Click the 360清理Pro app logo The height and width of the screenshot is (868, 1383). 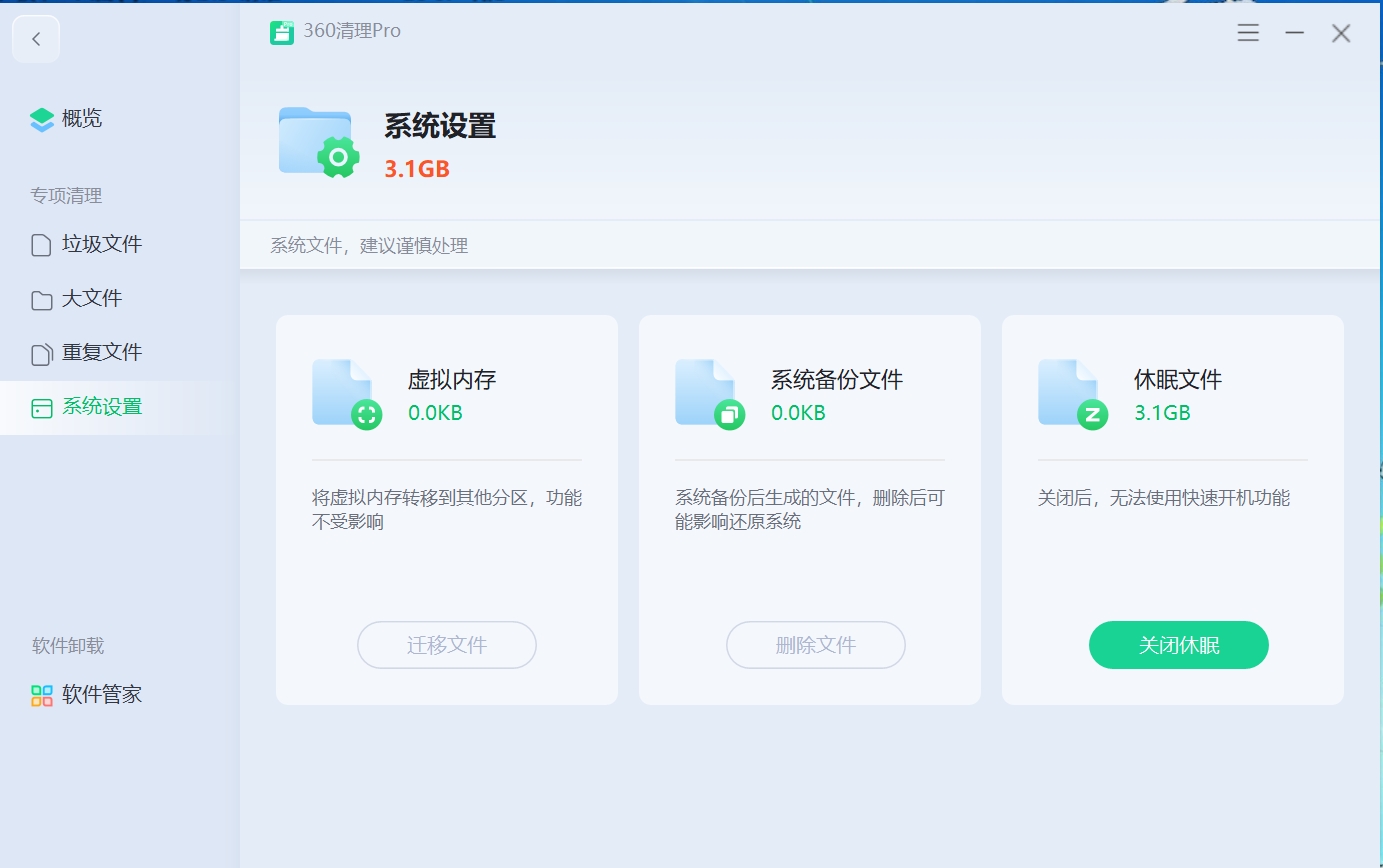282,32
